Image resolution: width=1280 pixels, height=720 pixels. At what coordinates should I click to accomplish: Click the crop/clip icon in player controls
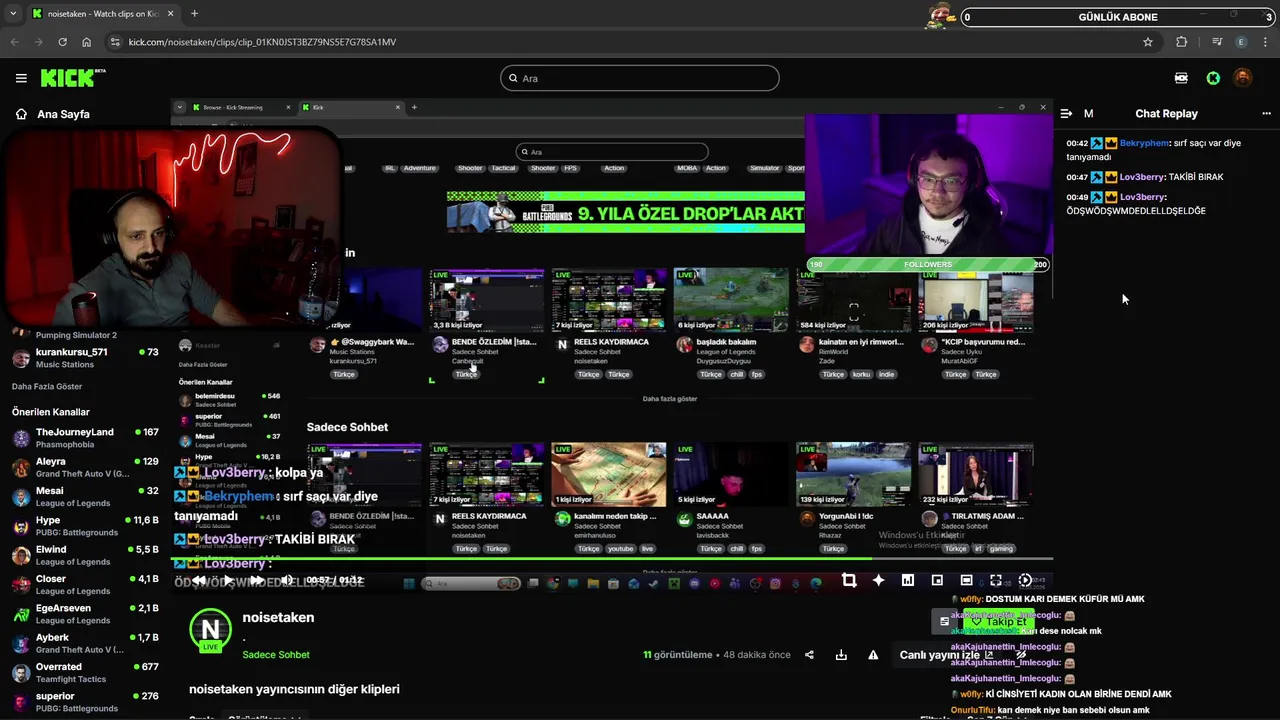click(849, 580)
